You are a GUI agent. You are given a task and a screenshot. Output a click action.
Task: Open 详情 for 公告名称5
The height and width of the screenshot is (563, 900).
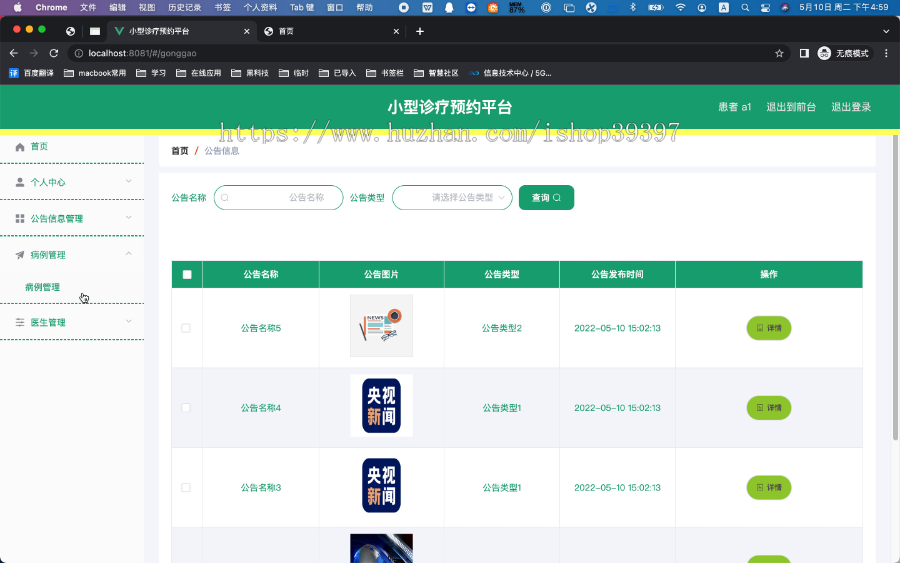click(769, 328)
